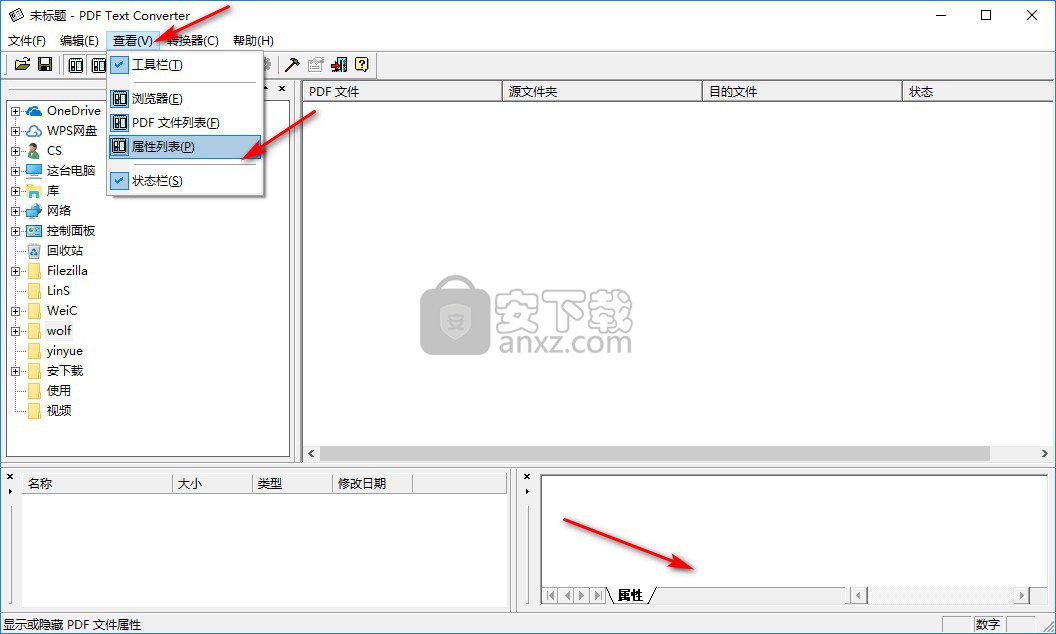Close the folder browser panel with X
Screen dimensions: 1056x634
click(x=282, y=88)
